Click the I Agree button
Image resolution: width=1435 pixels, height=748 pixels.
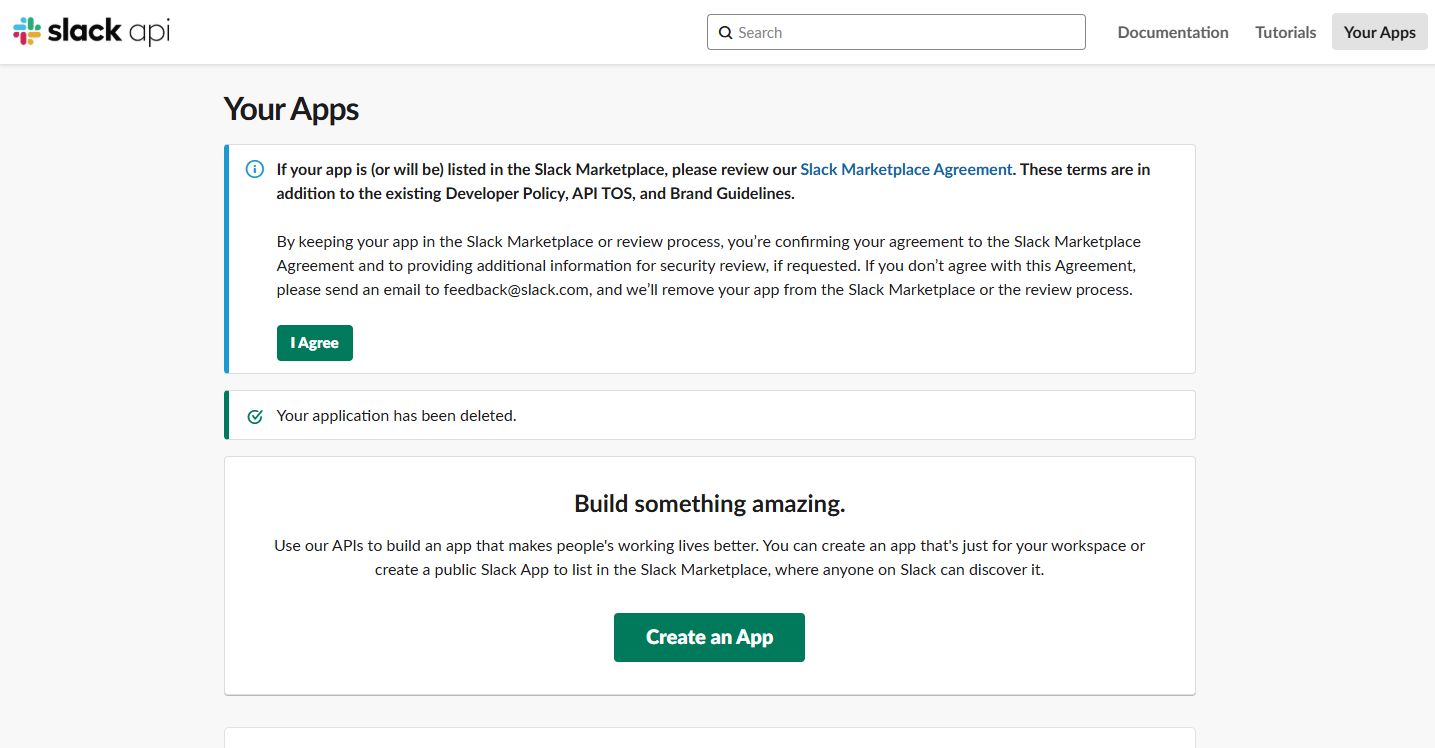(x=315, y=343)
